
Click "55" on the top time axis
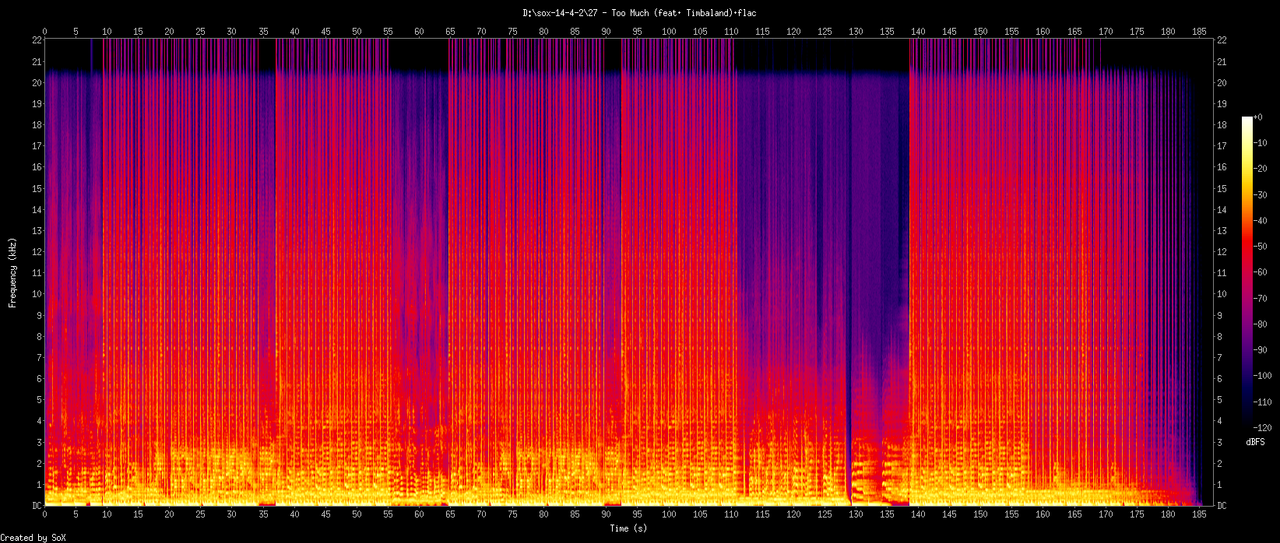(x=388, y=30)
